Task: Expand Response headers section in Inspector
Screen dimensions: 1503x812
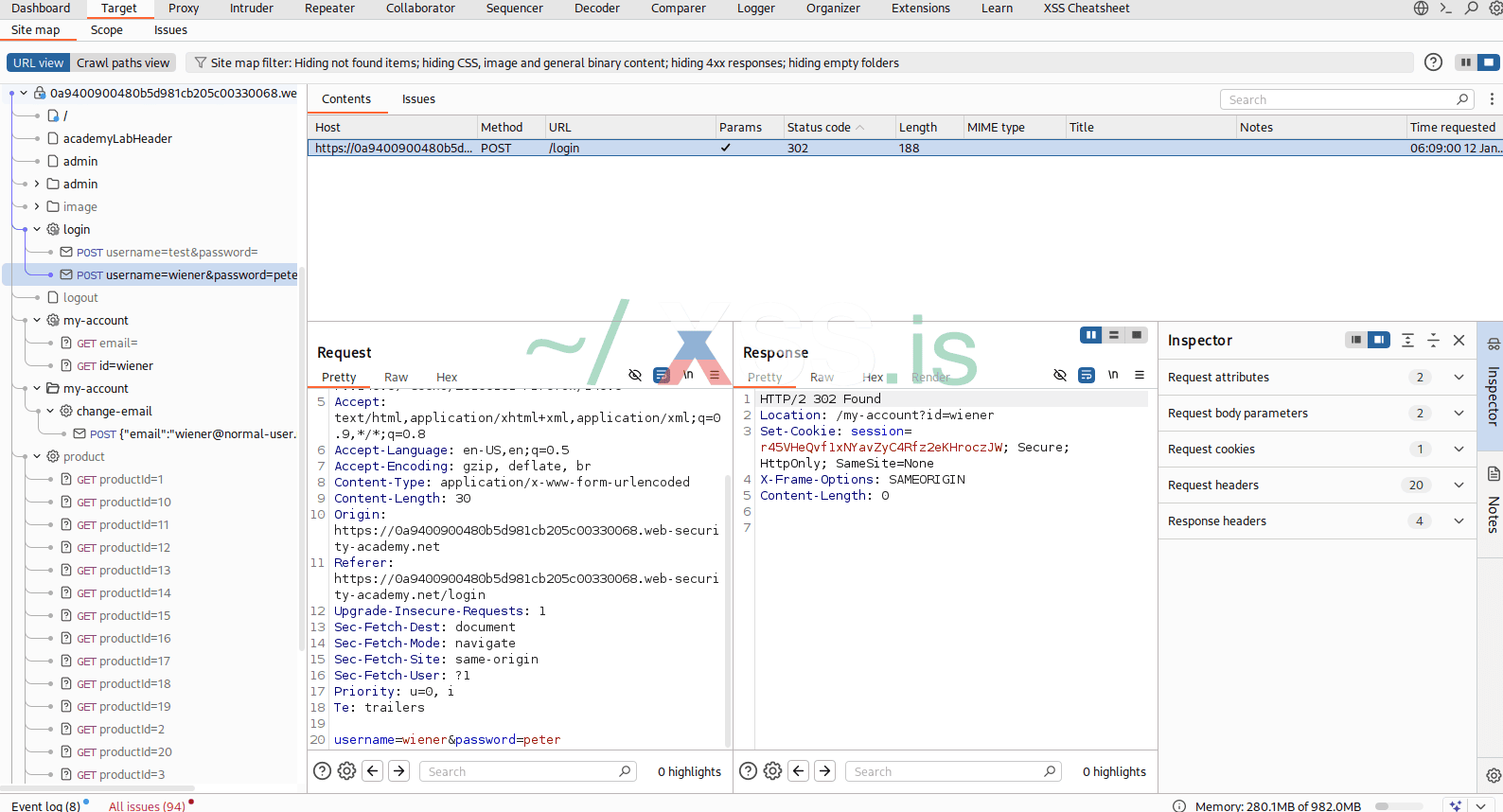Action: [x=1459, y=521]
